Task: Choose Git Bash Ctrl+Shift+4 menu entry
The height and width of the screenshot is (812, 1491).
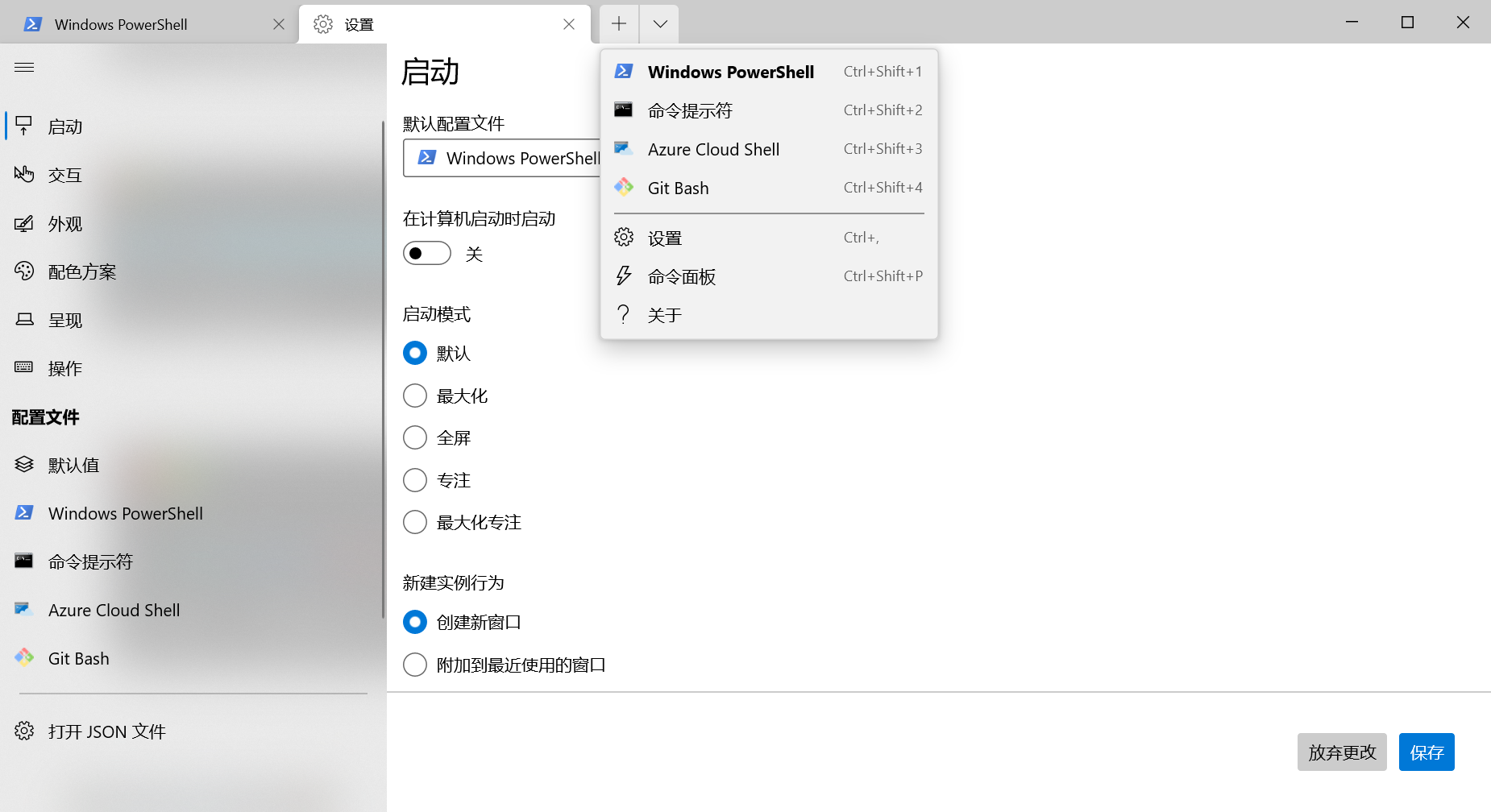Action: (x=769, y=188)
